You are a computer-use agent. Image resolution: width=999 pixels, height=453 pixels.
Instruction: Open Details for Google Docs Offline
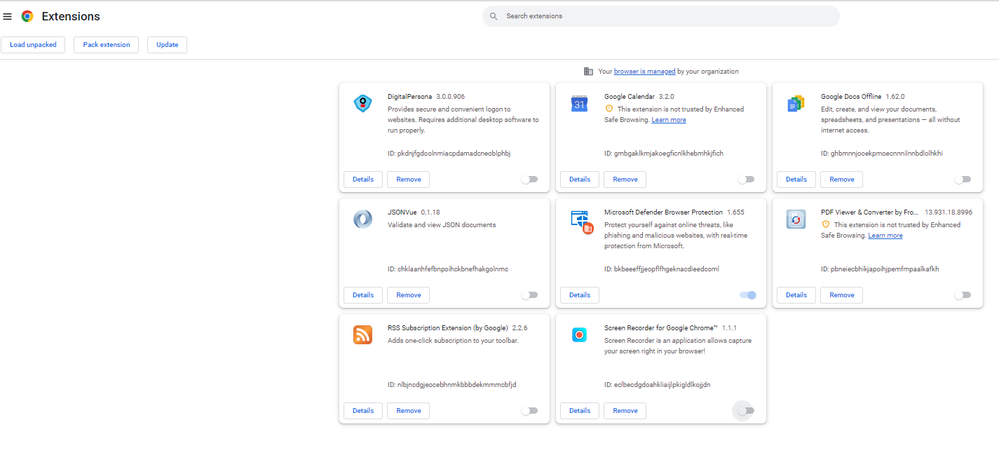(x=796, y=180)
